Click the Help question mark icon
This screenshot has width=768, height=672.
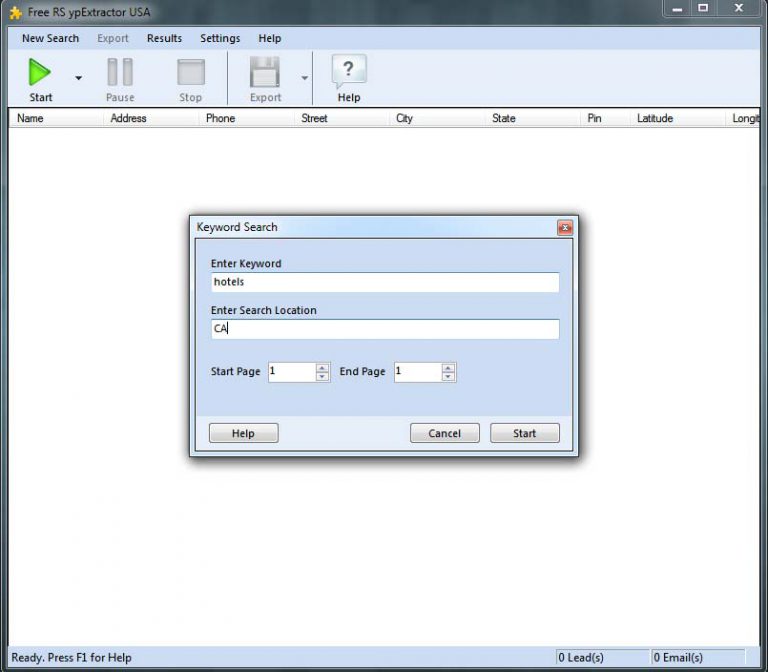tap(348, 71)
